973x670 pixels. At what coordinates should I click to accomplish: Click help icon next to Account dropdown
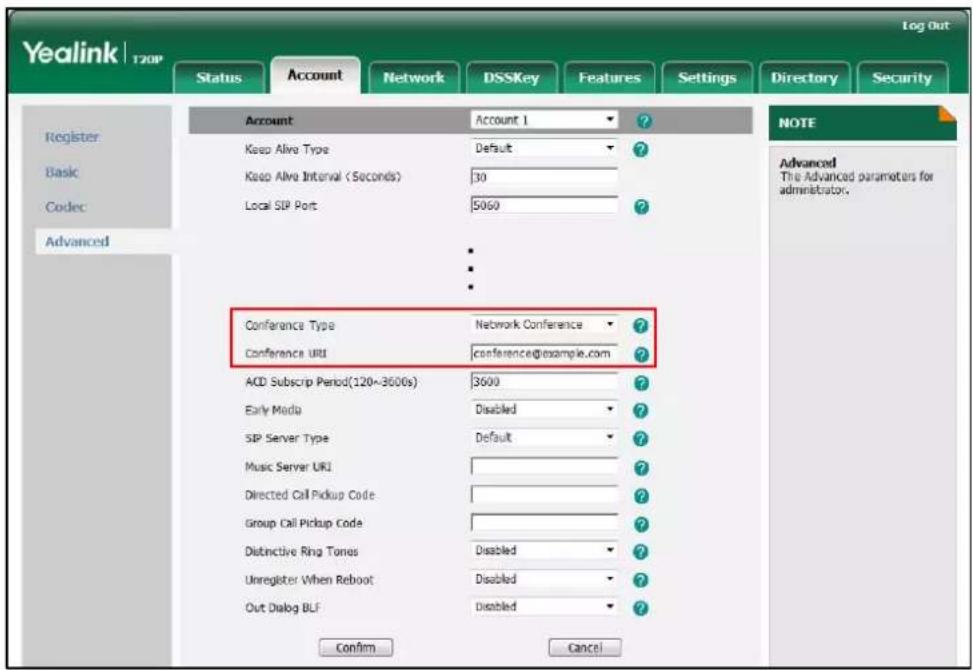(x=644, y=121)
